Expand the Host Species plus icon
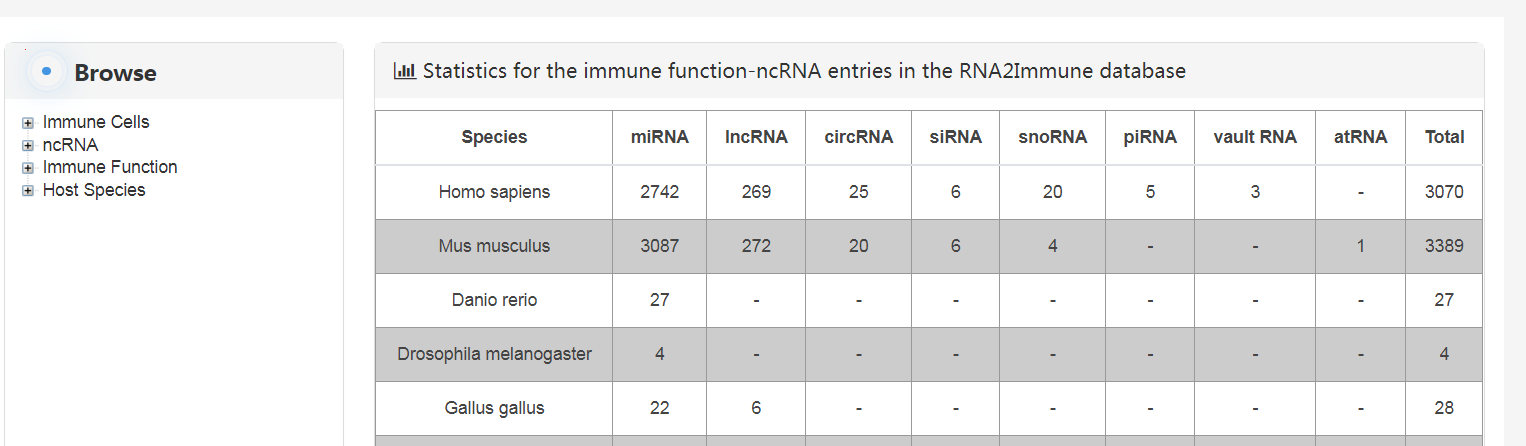The image size is (1526, 446). click(28, 191)
